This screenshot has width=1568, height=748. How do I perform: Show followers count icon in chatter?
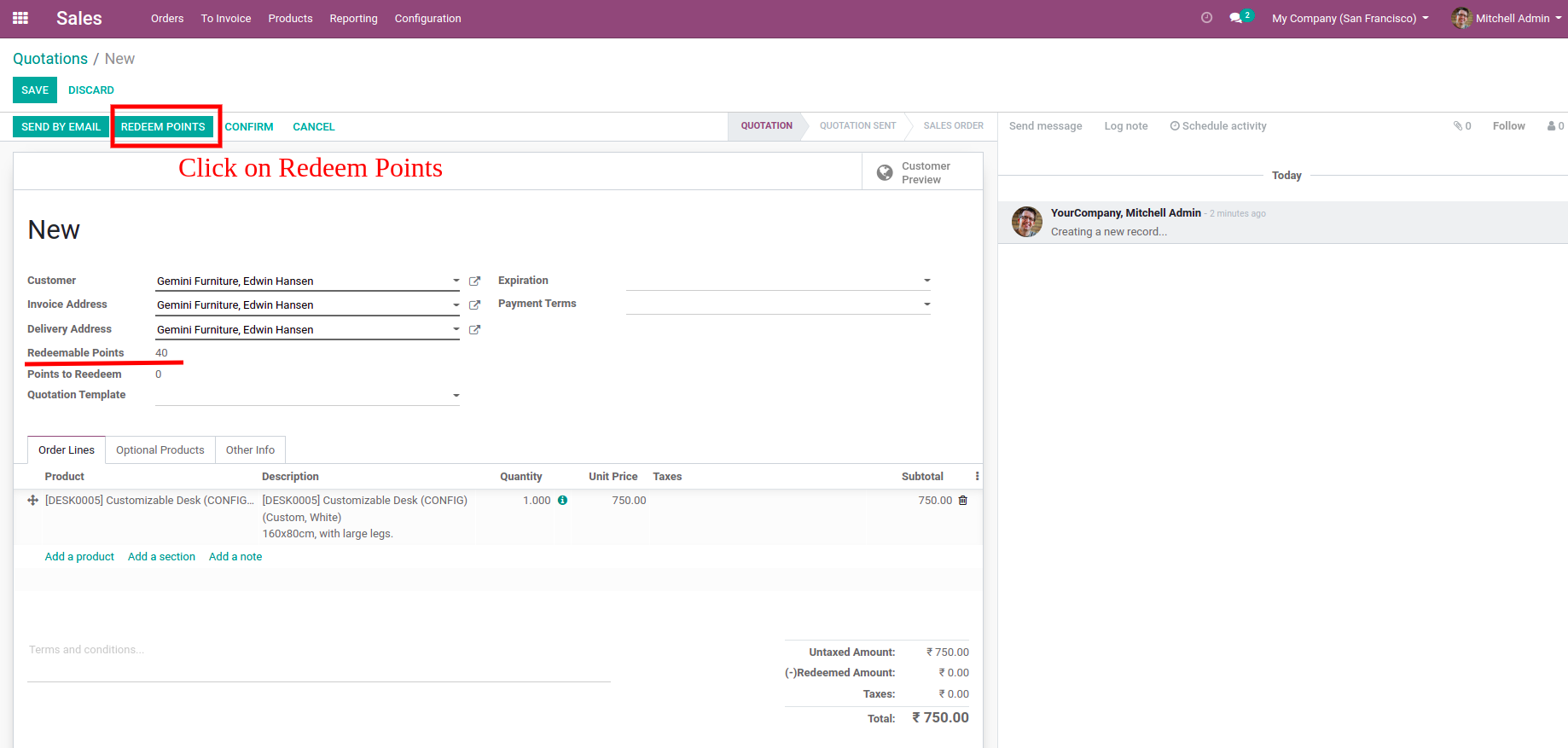[x=1555, y=126]
